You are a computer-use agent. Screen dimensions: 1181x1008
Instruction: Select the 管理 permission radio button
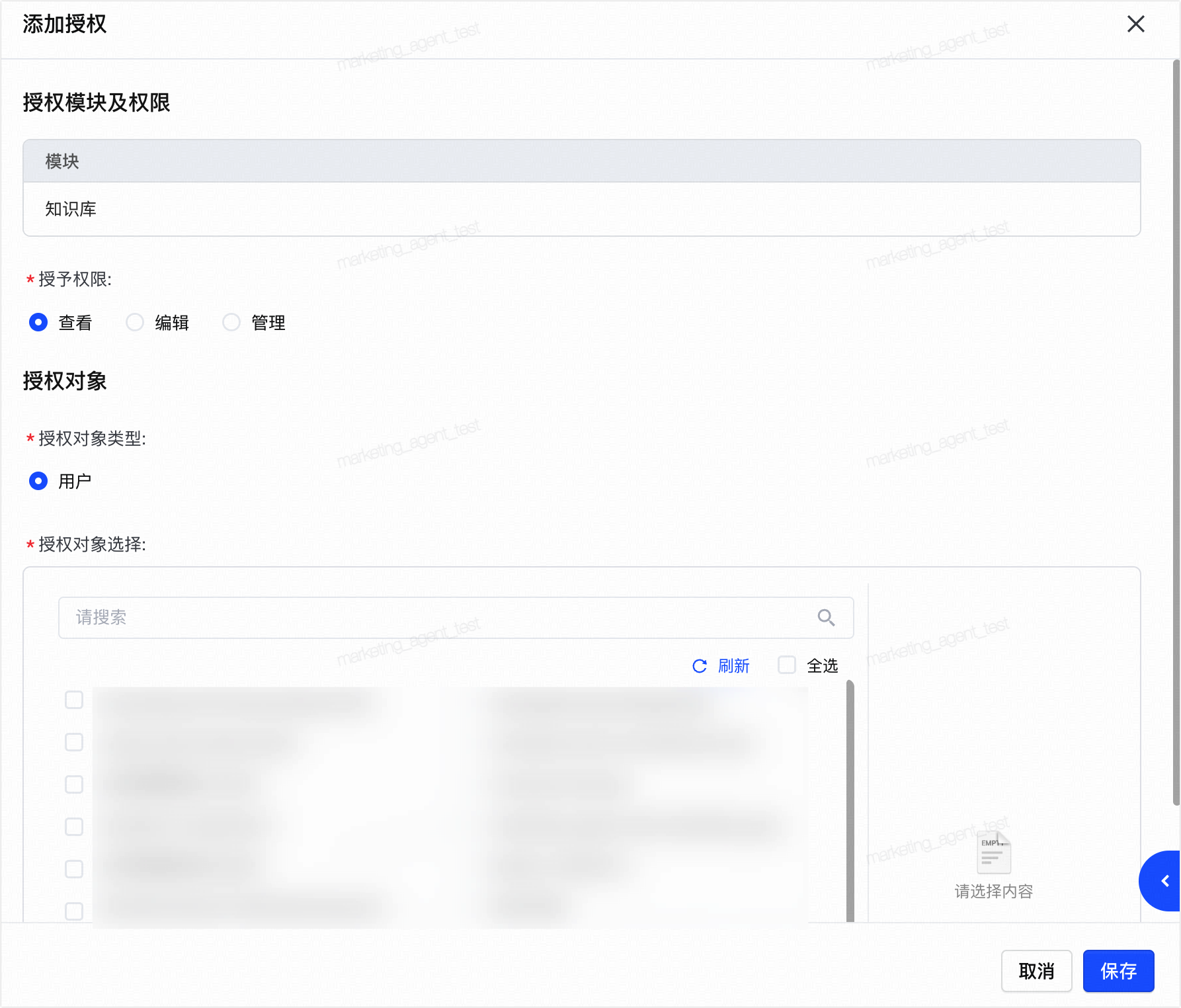[x=231, y=322]
